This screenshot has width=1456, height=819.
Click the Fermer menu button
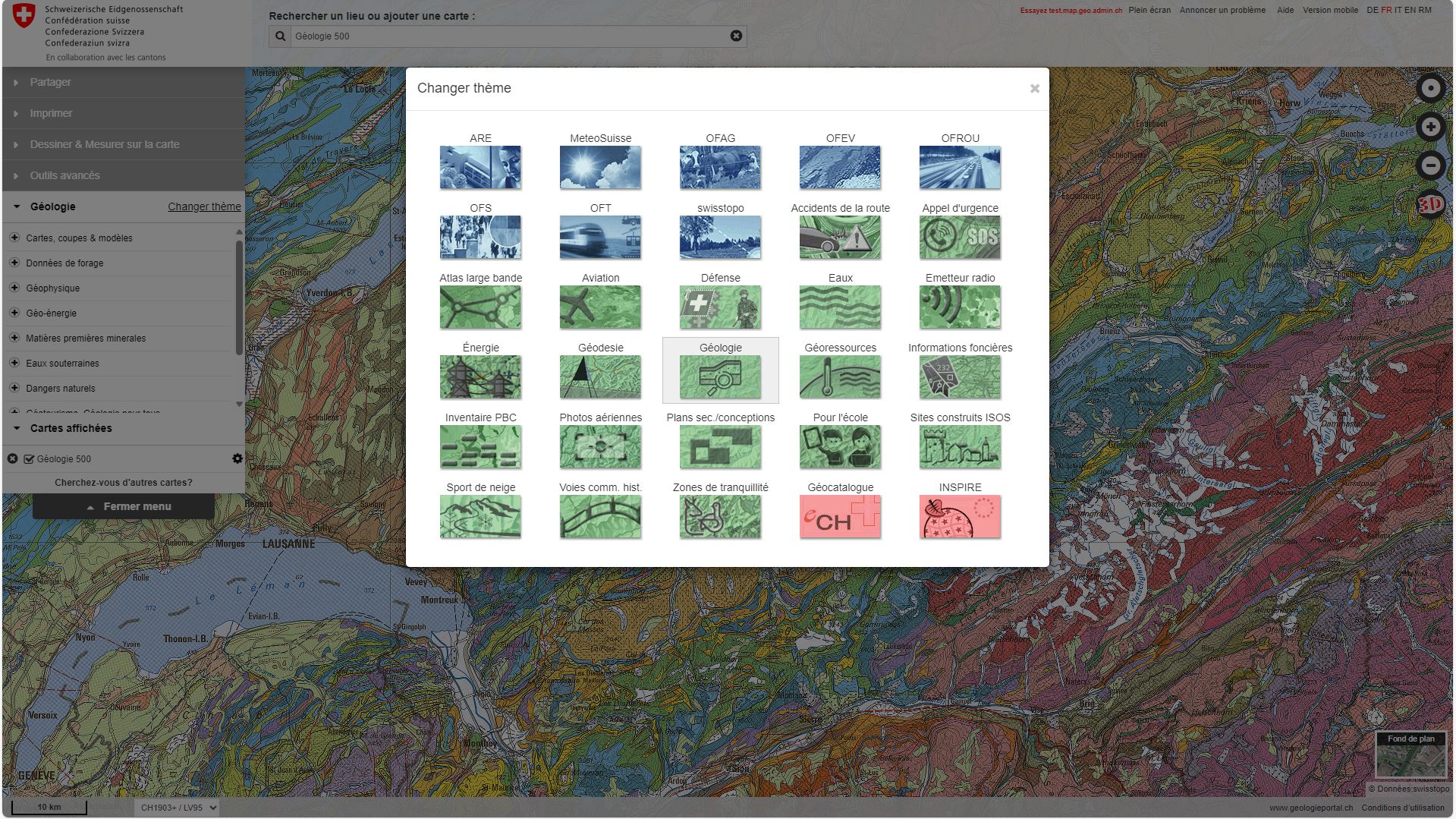click(x=124, y=506)
